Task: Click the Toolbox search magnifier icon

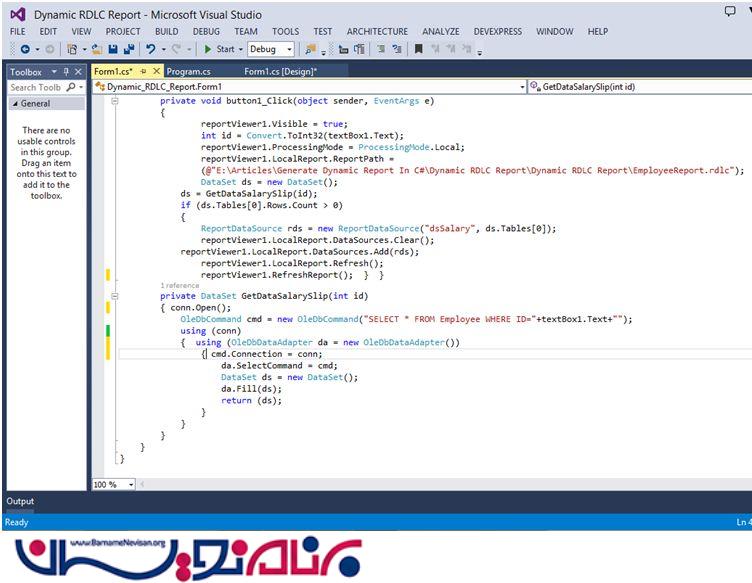Action: [x=72, y=87]
